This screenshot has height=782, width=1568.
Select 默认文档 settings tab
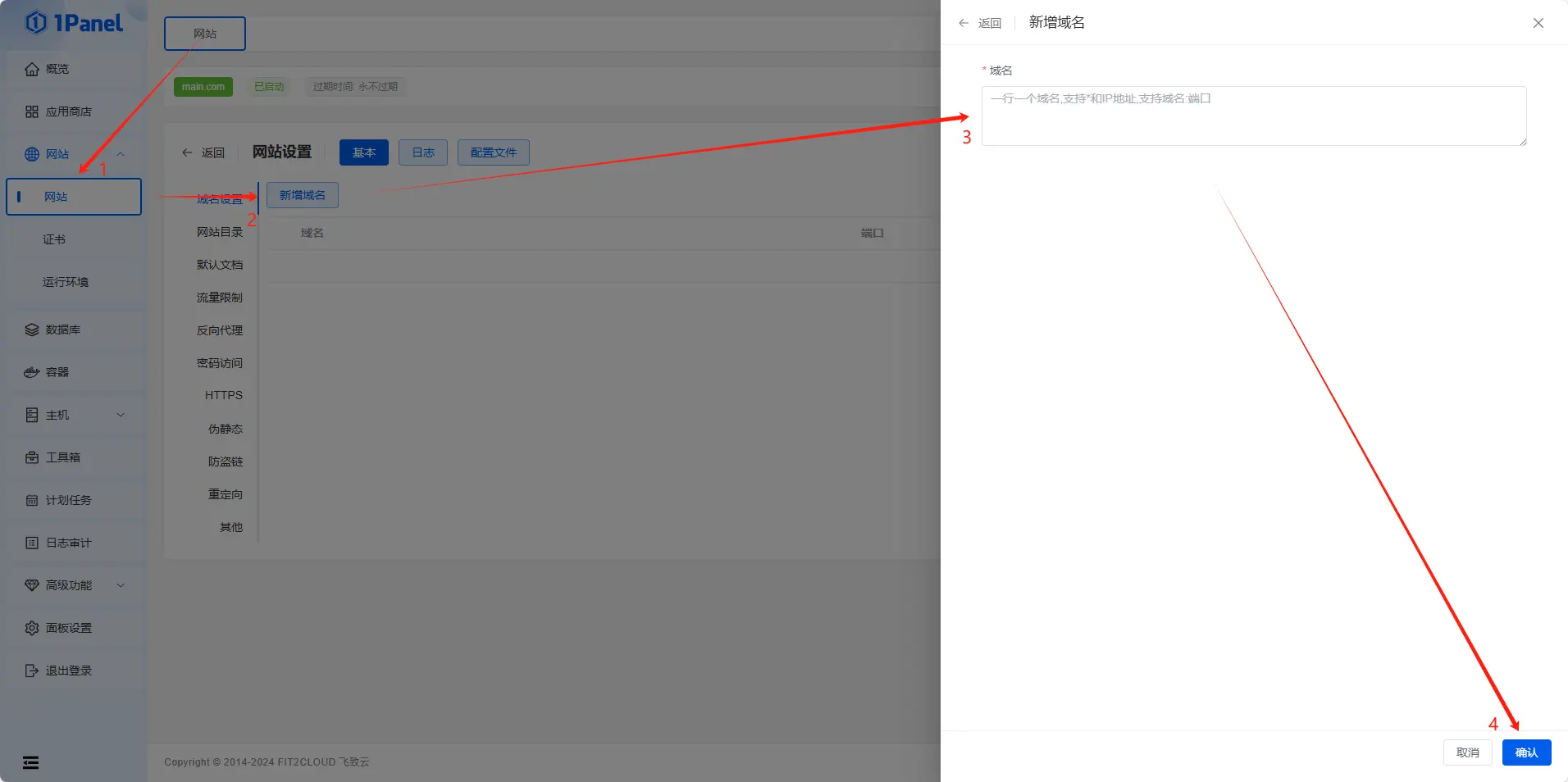[220, 265]
